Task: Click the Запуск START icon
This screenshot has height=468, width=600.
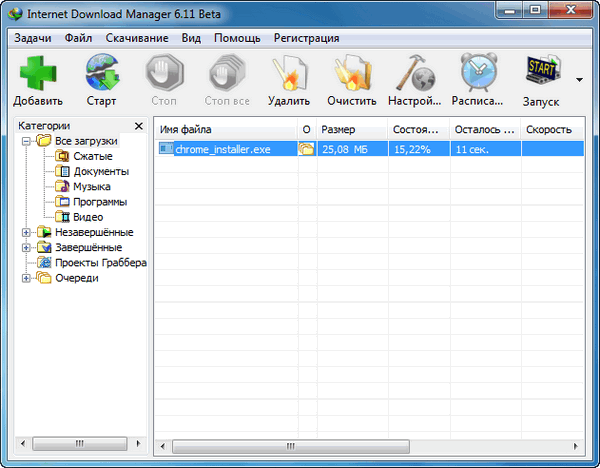Action: (x=540, y=73)
